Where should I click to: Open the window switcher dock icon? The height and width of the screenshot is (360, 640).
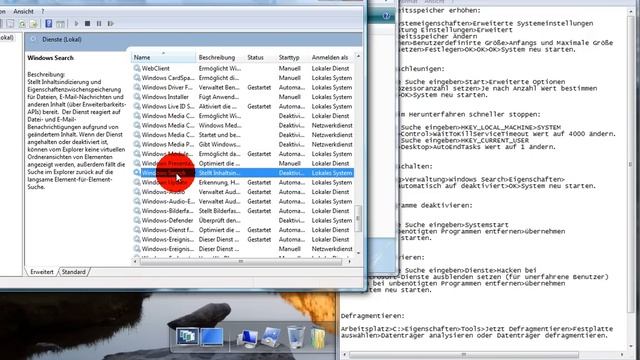pyautogui.click(x=187, y=337)
